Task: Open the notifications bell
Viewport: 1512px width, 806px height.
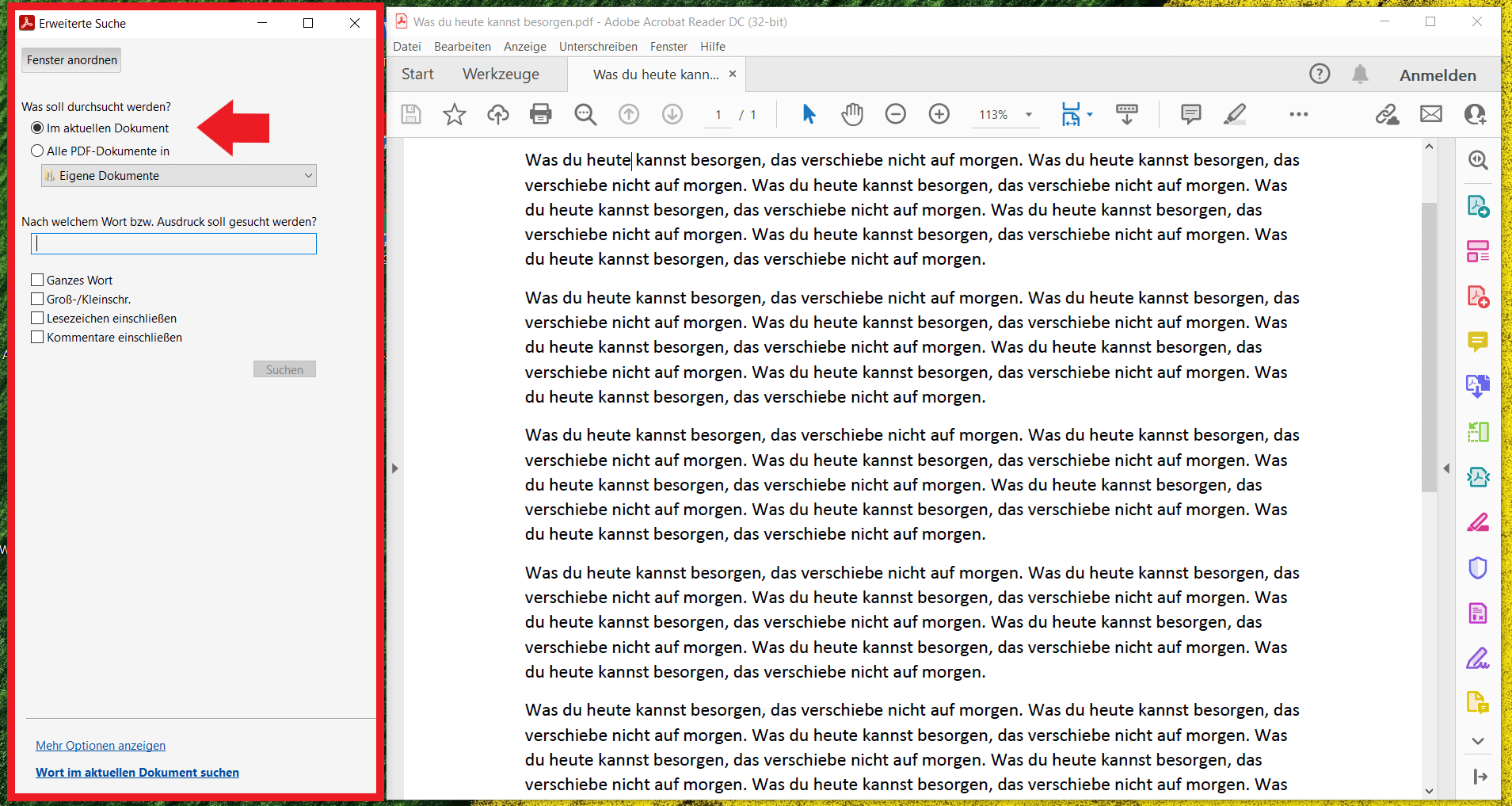Action: point(1360,74)
